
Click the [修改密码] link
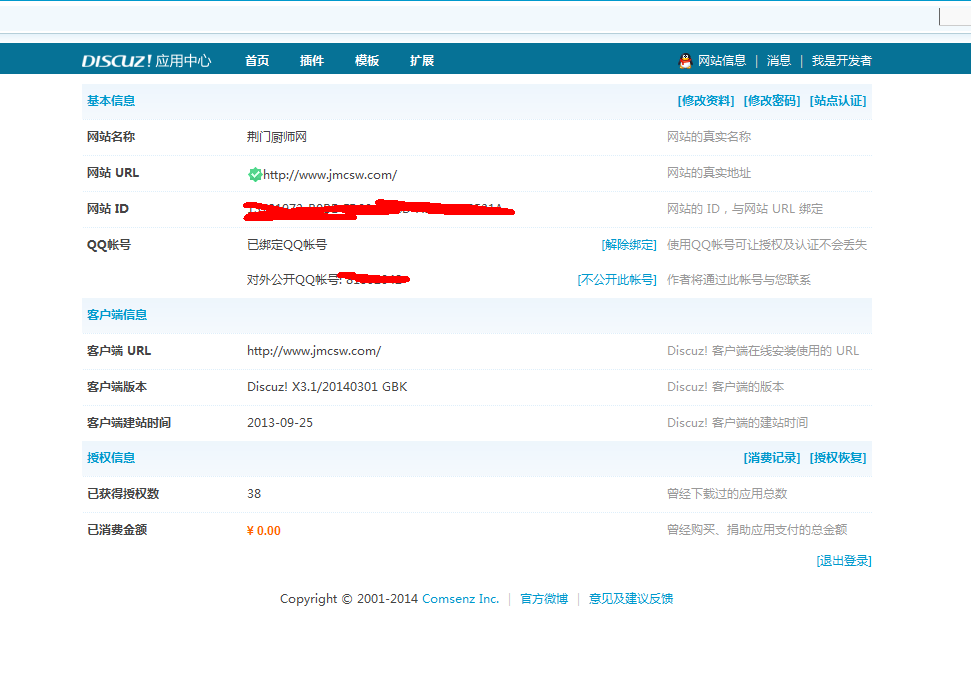click(x=772, y=101)
